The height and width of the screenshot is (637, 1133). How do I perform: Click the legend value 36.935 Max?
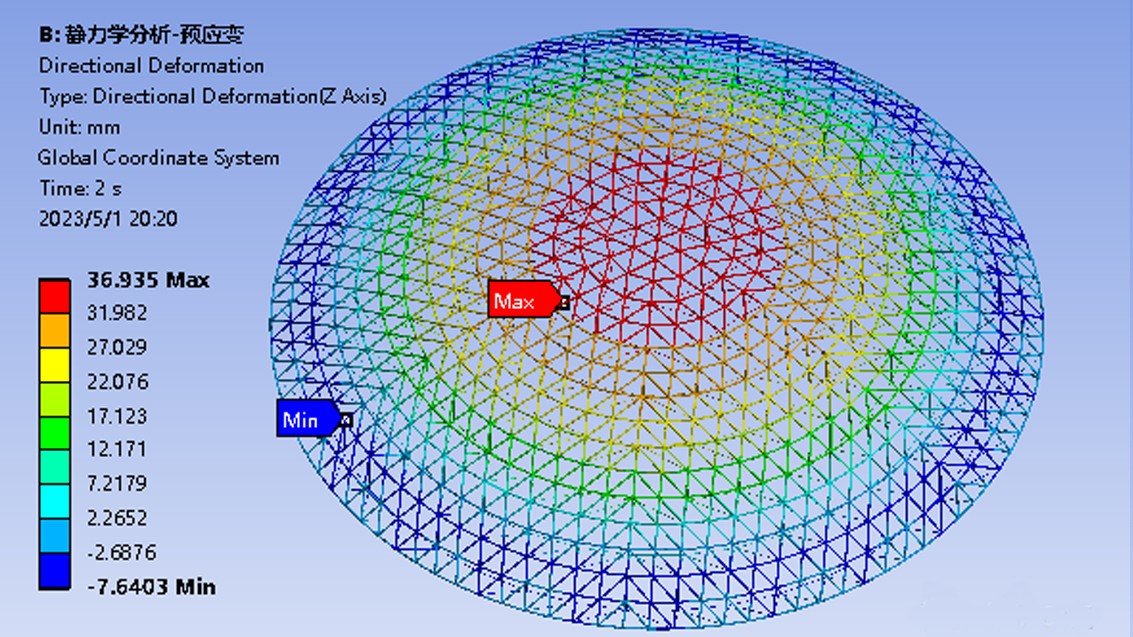point(148,280)
